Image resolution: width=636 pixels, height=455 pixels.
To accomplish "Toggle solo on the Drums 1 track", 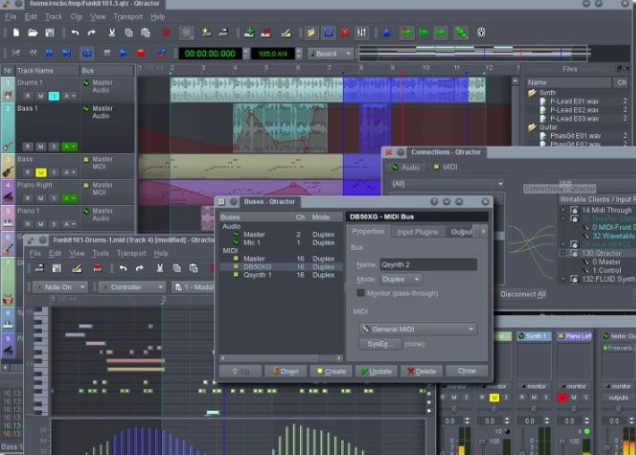I will [54, 96].
